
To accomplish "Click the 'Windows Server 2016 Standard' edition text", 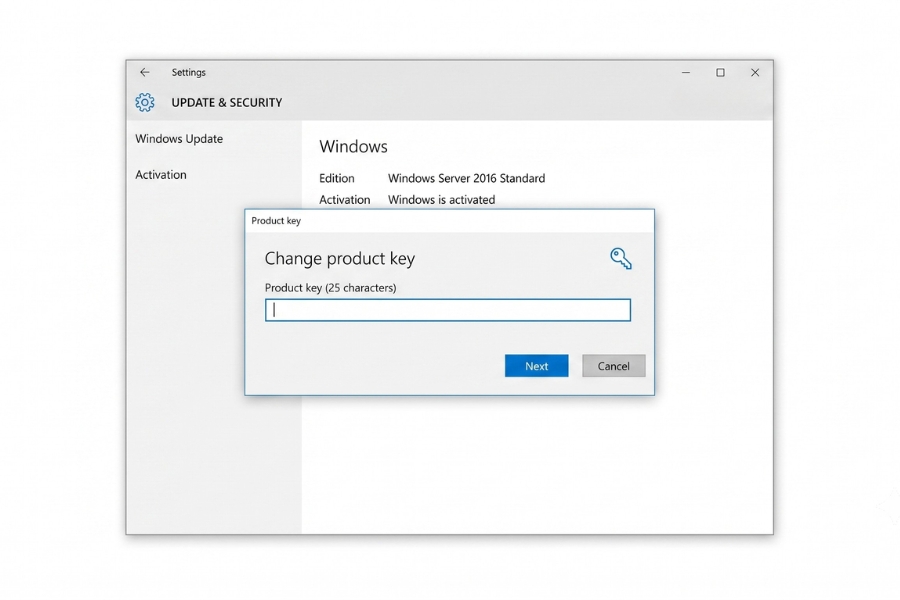I will point(467,178).
